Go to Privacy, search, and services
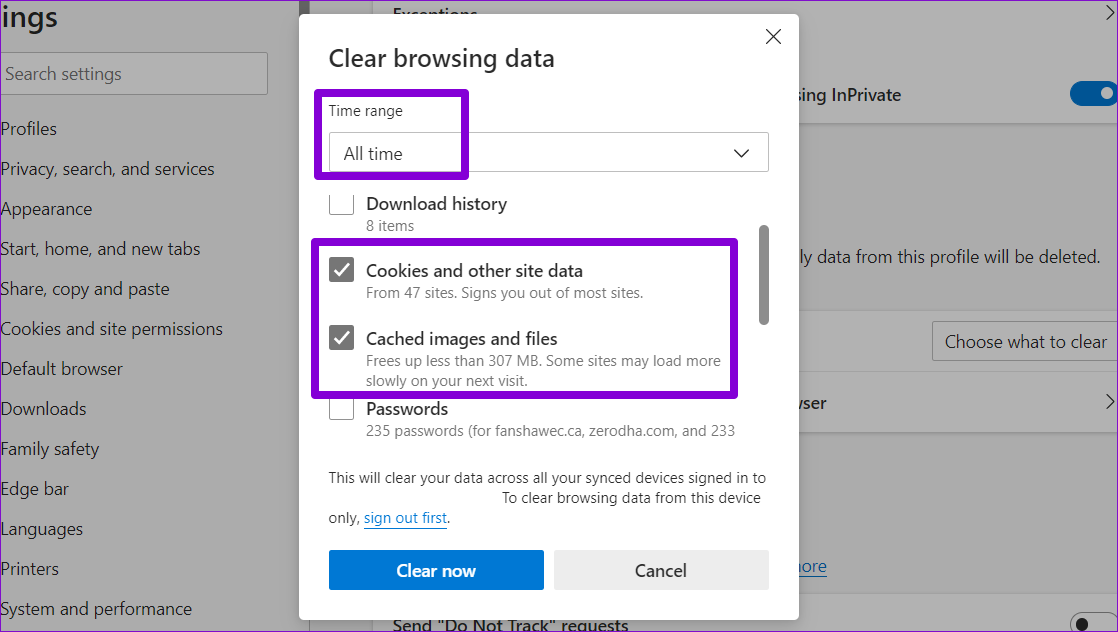 click(108, 169)
